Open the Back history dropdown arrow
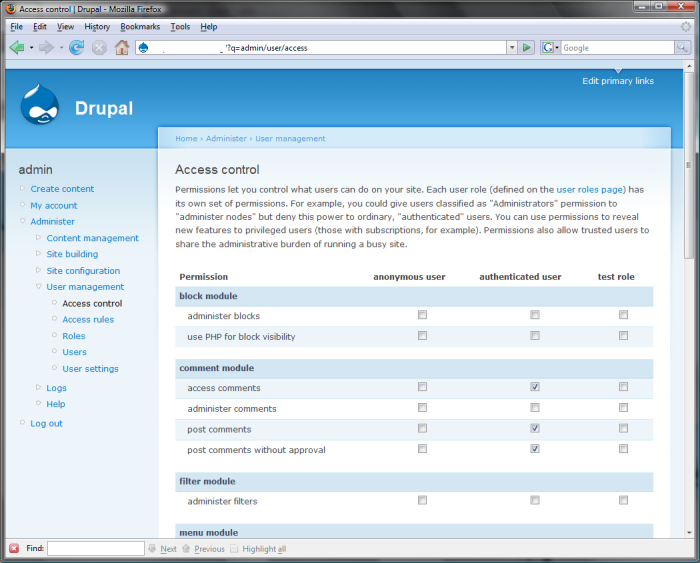 (31, 47)
